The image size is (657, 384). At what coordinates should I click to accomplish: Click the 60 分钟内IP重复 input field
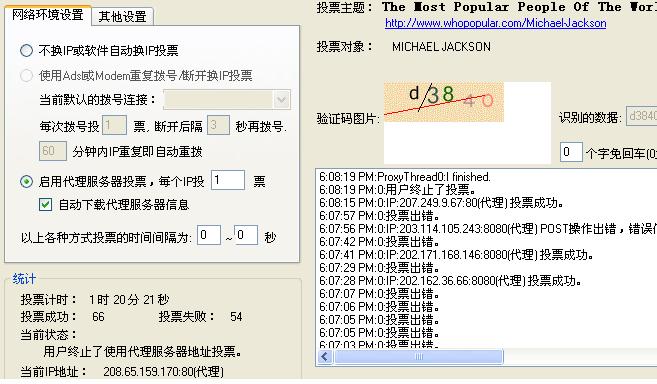point(53,151)
